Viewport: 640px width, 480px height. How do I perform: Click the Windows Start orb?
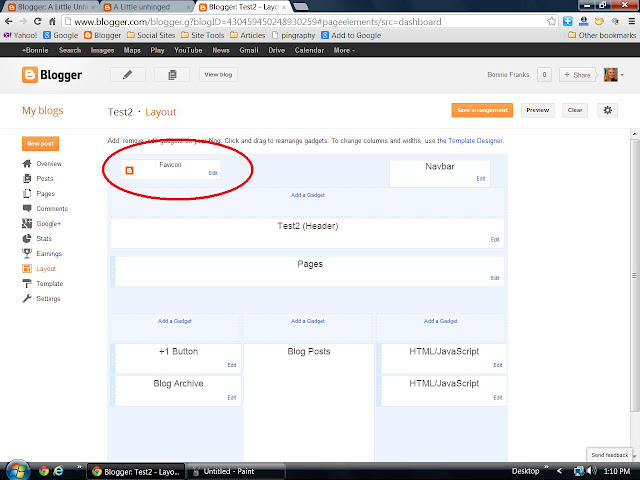(17, 471)
